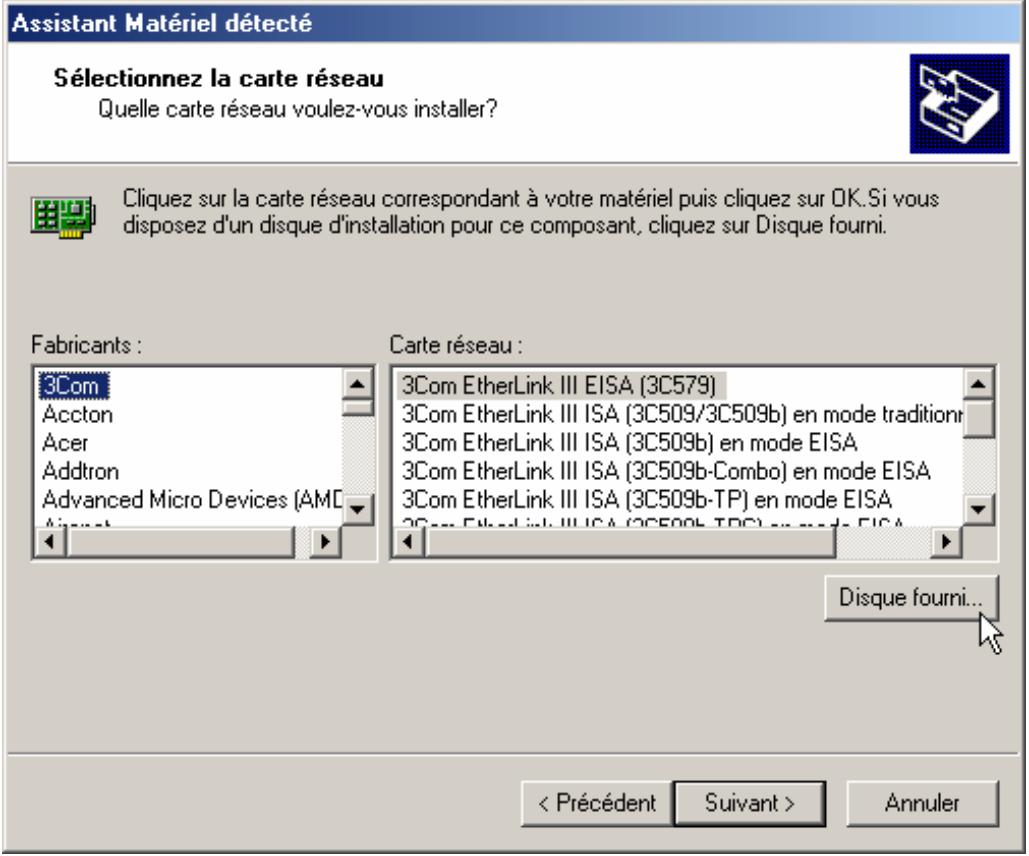Select Accton manufacturer
1029x856 pixels.
click(77, 414)
